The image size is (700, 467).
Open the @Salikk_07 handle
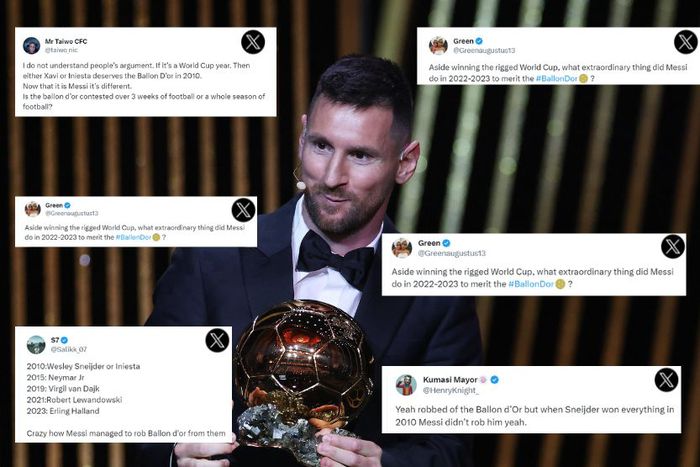69,350
